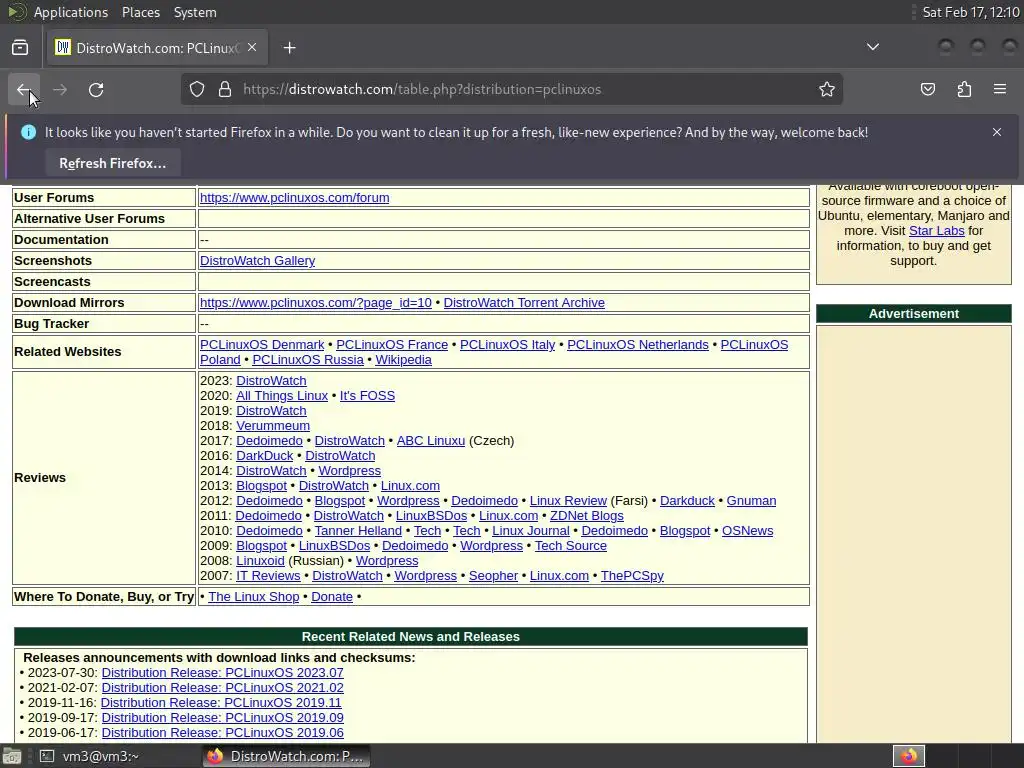
Task: Open the PCLinuxOS Italy link
Action: coord(507,344)
